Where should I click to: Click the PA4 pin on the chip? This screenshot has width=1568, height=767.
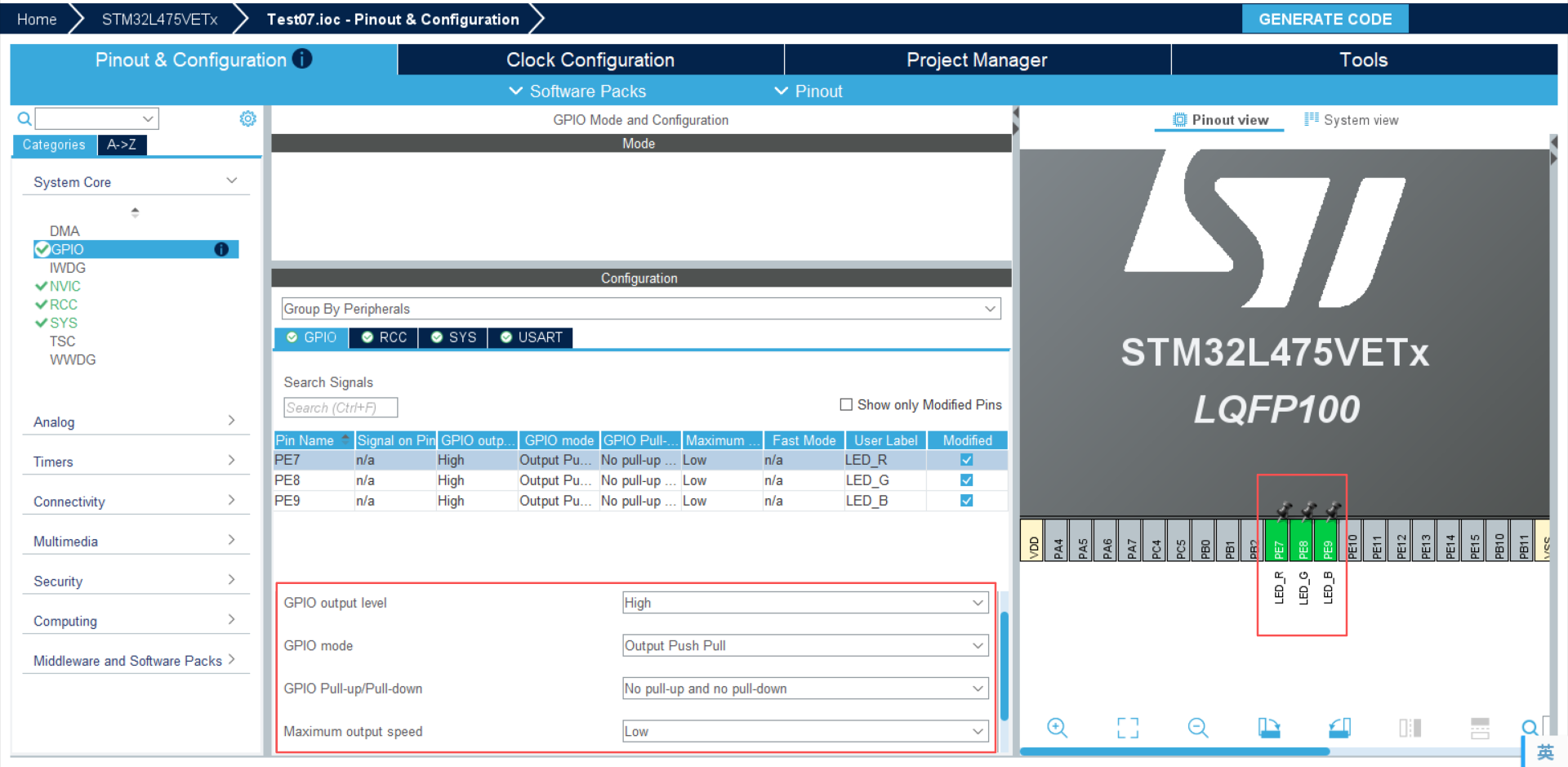pyautogui.click(x=1058, y=540)
